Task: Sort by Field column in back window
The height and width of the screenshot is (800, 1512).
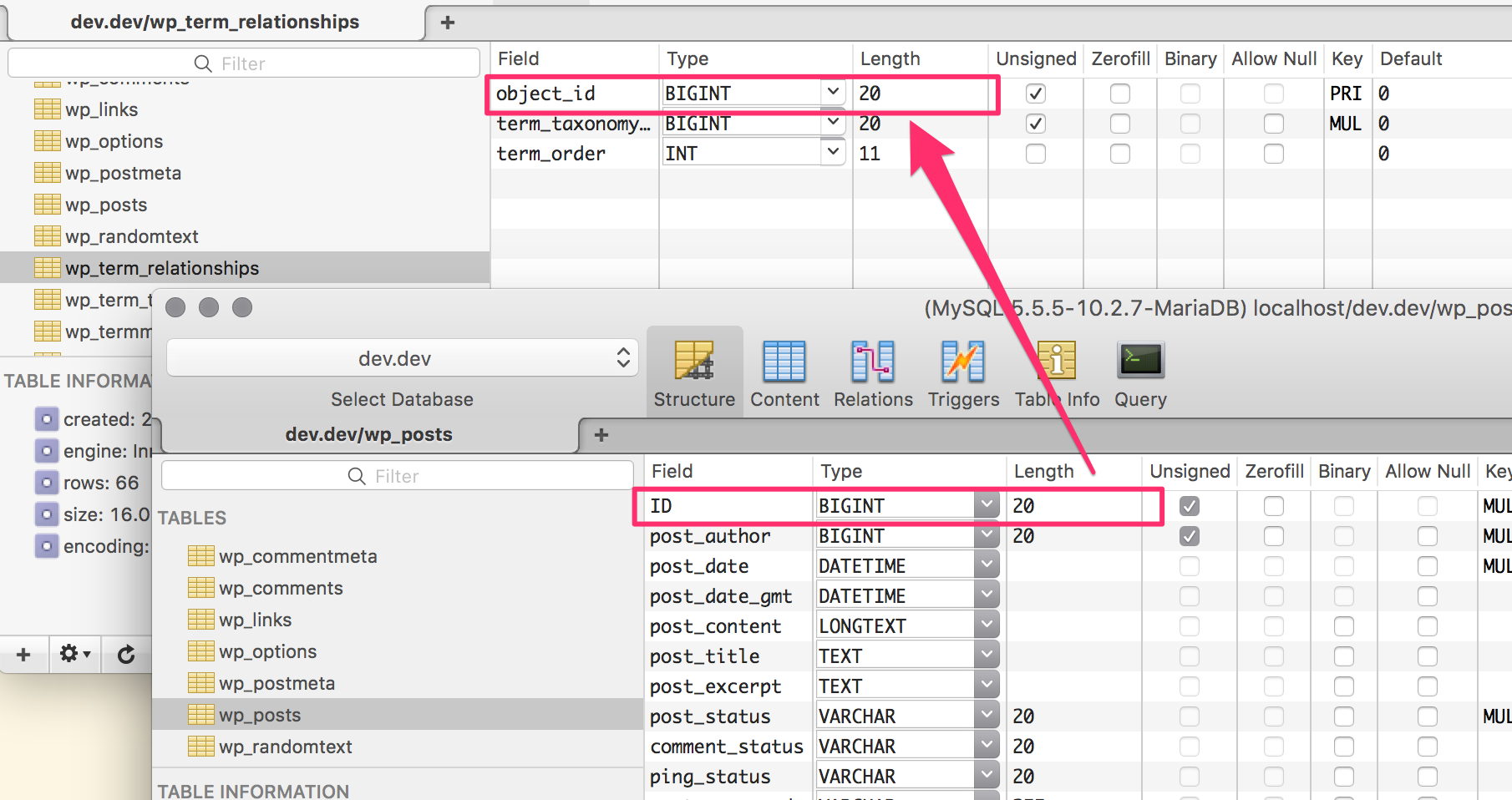Action: pos(575,58)
